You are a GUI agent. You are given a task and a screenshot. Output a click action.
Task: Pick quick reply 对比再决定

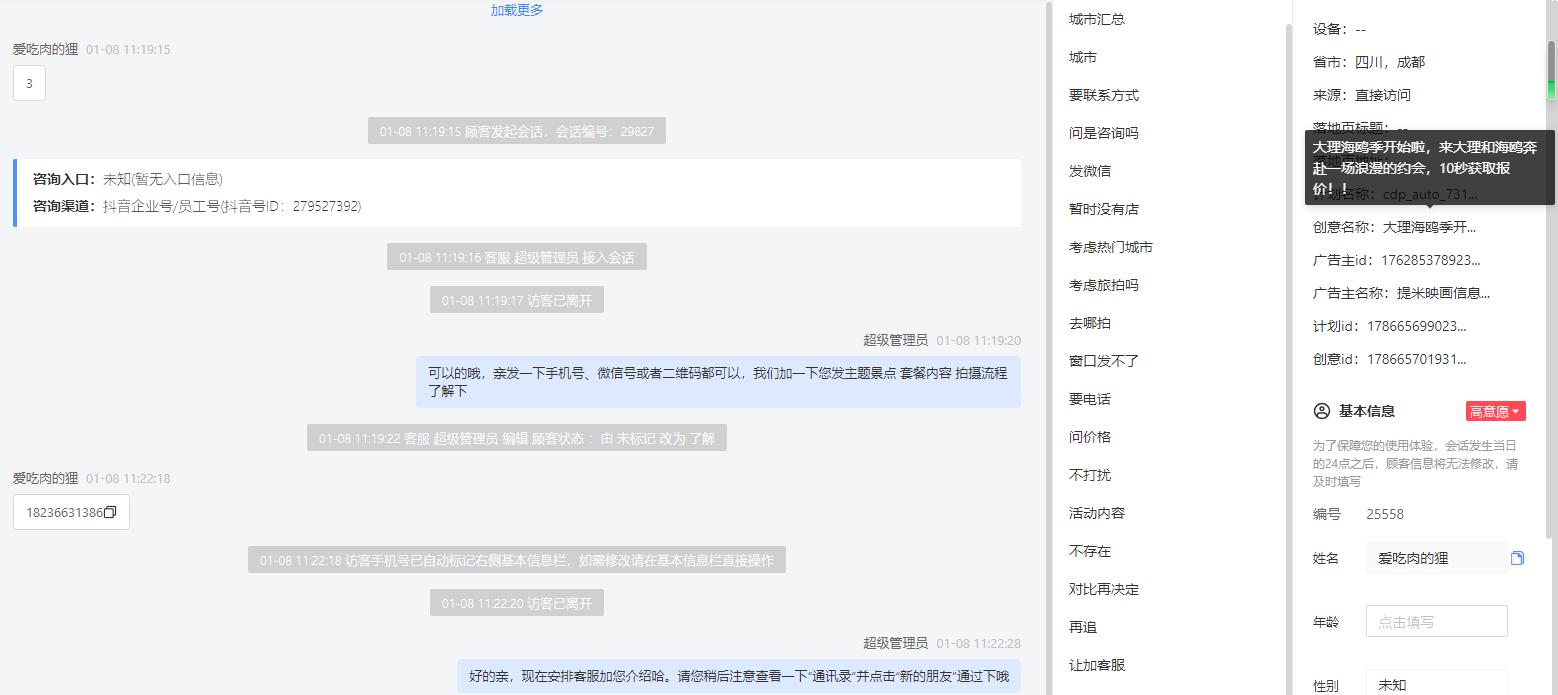[1104, 589]
